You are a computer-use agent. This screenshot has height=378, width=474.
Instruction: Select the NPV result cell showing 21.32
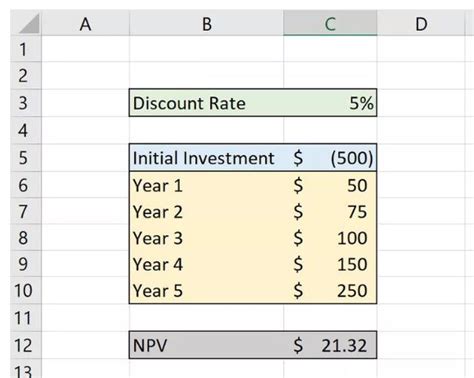pos(330,345)
